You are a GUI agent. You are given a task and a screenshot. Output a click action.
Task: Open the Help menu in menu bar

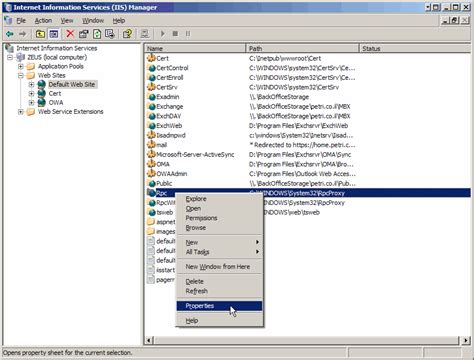(119, 21)
